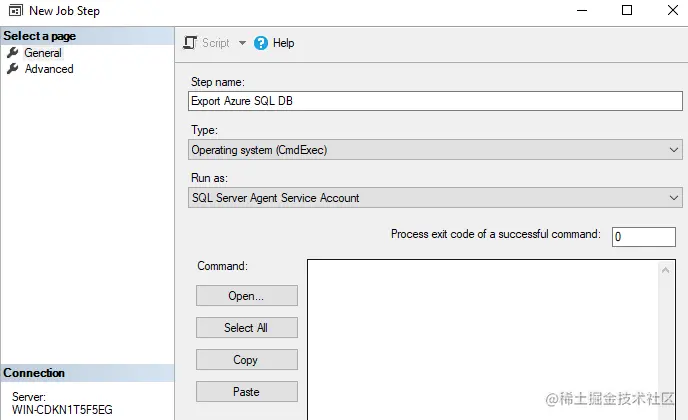Viewport: 688px width, 420px height.
Task: Click the process exit code input field
Action: (x=644, y=237)
